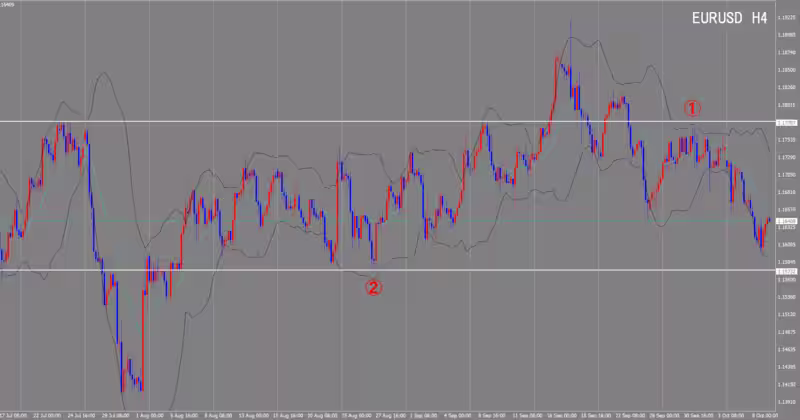Click the lowest candlestick at chart bottom
Image resolution: width=800 pixels, height=420 pixels.
coord(141,385)
